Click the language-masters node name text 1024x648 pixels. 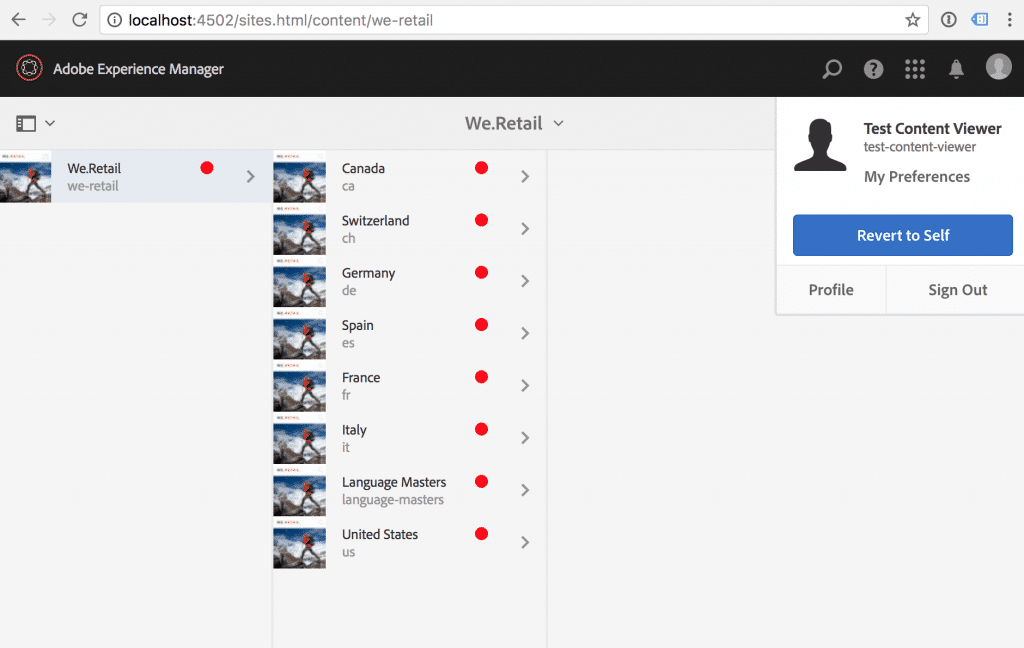pyautogui.click(x=392, y=500)
